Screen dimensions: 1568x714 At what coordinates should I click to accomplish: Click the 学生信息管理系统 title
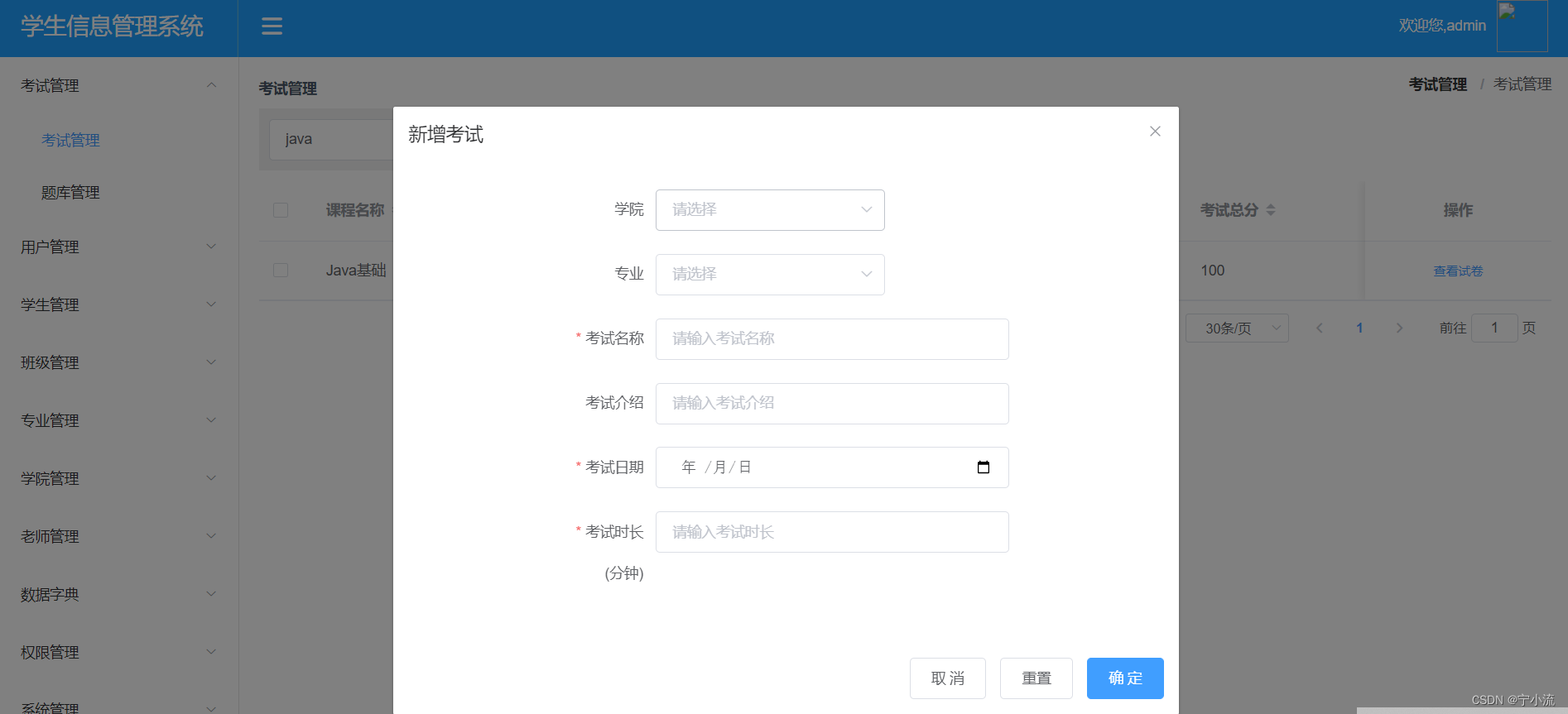tap(112, 26)
